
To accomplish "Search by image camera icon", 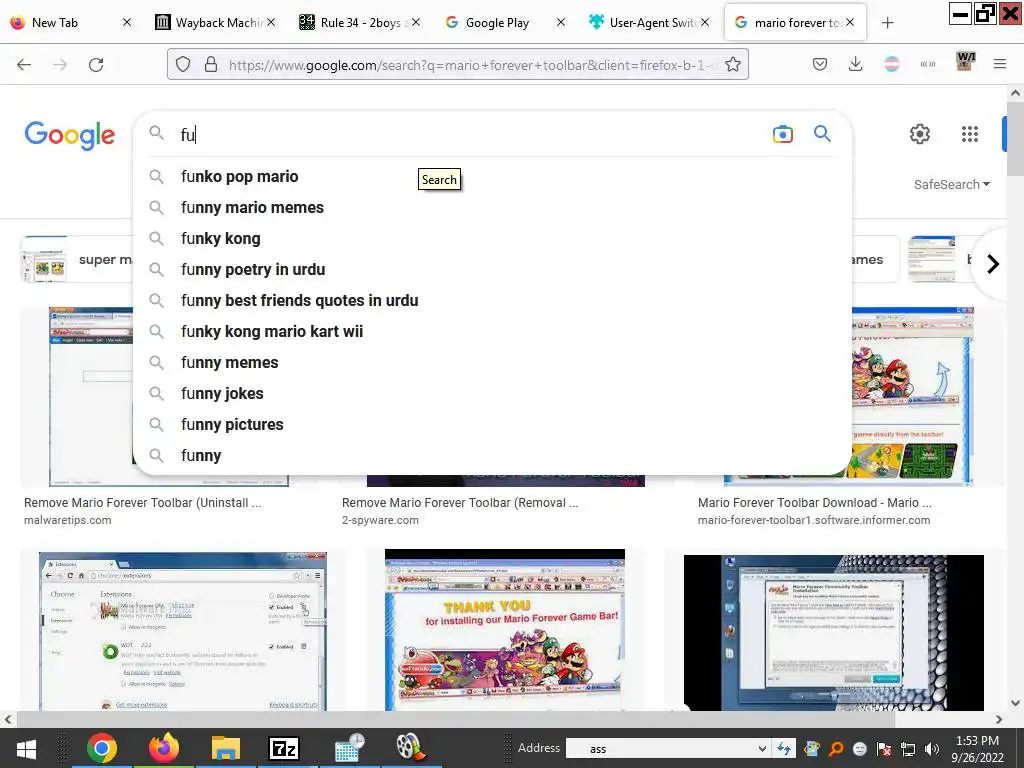I will [x=782, y=134].
